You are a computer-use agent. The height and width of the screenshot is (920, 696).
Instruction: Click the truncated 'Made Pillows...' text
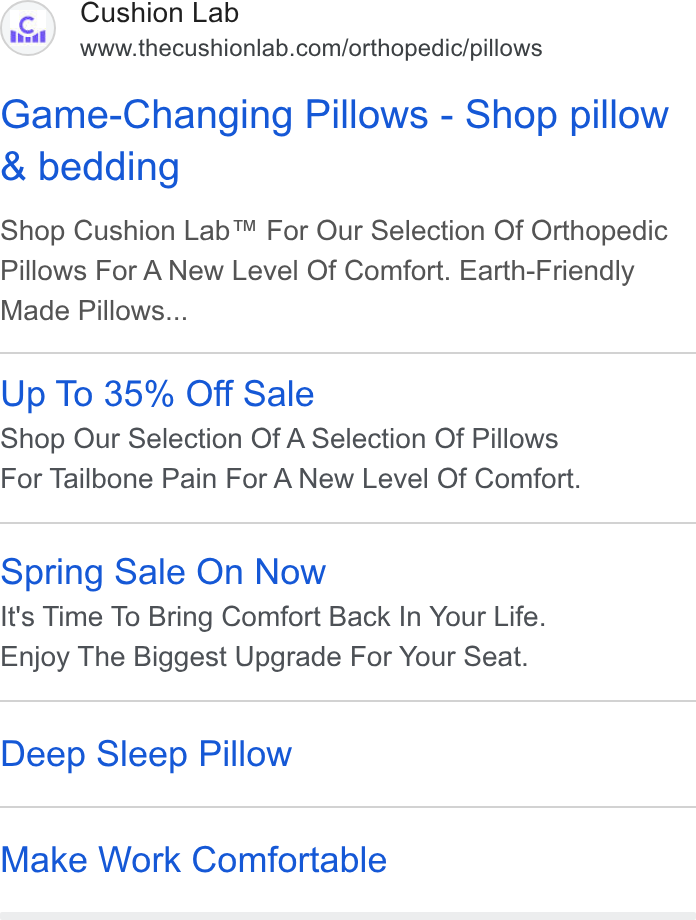94,311
